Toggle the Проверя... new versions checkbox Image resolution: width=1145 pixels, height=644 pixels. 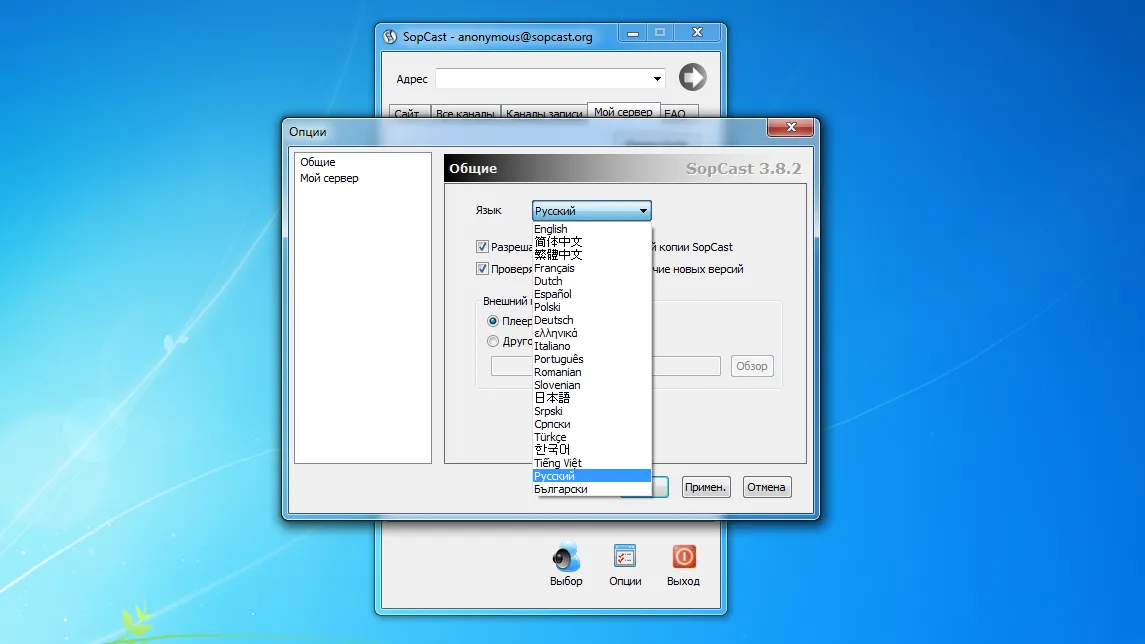coord(482,269)
